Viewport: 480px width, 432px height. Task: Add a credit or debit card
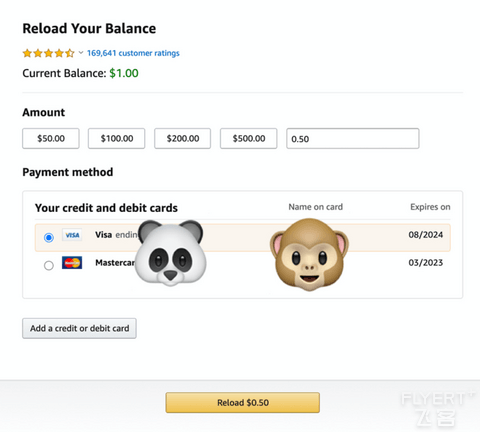point(79,328)
